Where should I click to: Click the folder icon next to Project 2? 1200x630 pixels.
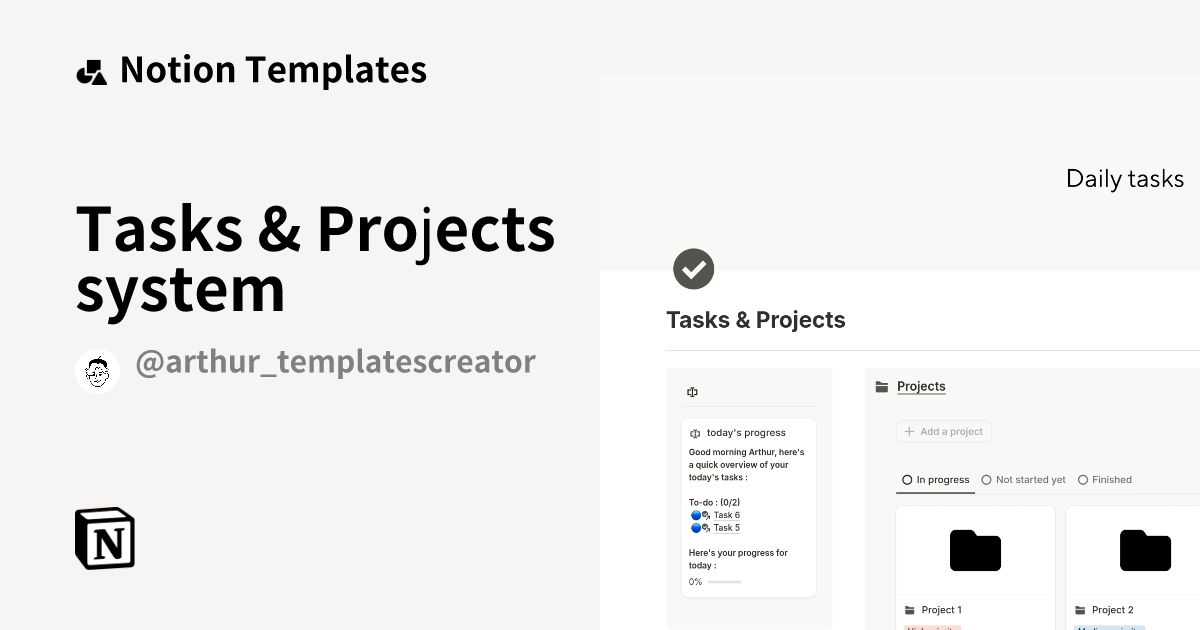coord(1083,609)
